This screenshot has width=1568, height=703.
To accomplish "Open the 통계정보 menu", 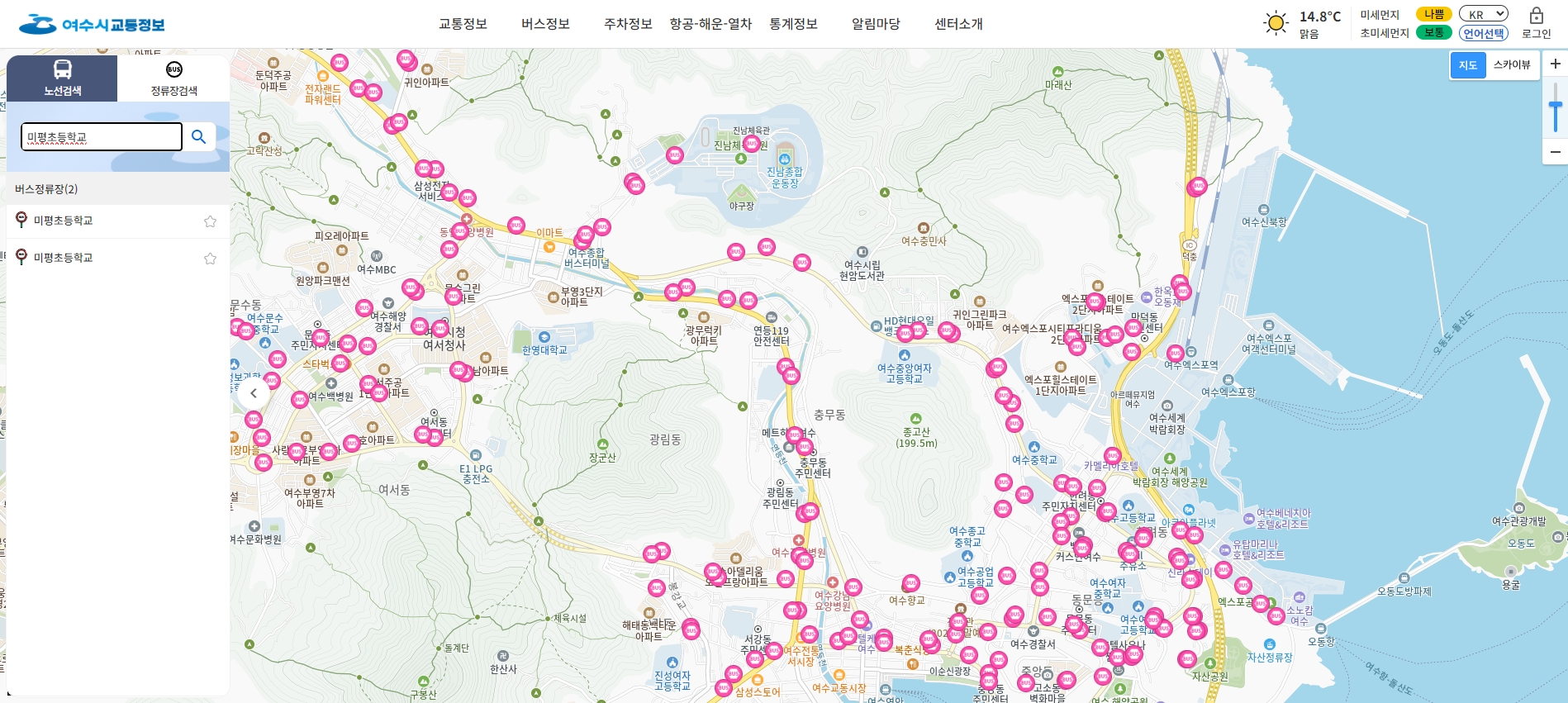I will click(x=793, y=24).
